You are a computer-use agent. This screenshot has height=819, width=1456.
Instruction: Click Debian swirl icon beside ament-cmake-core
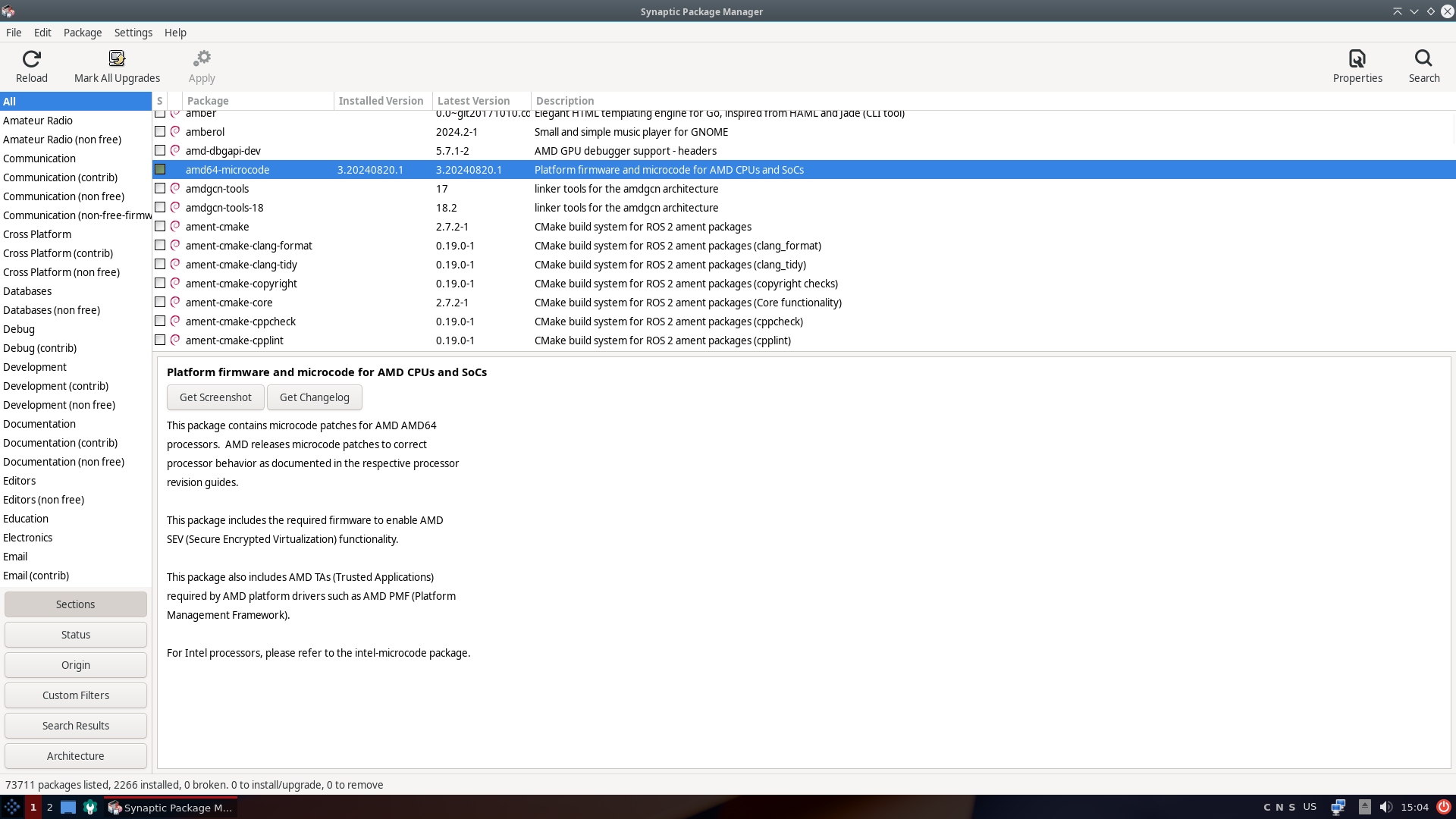(175, 302)
